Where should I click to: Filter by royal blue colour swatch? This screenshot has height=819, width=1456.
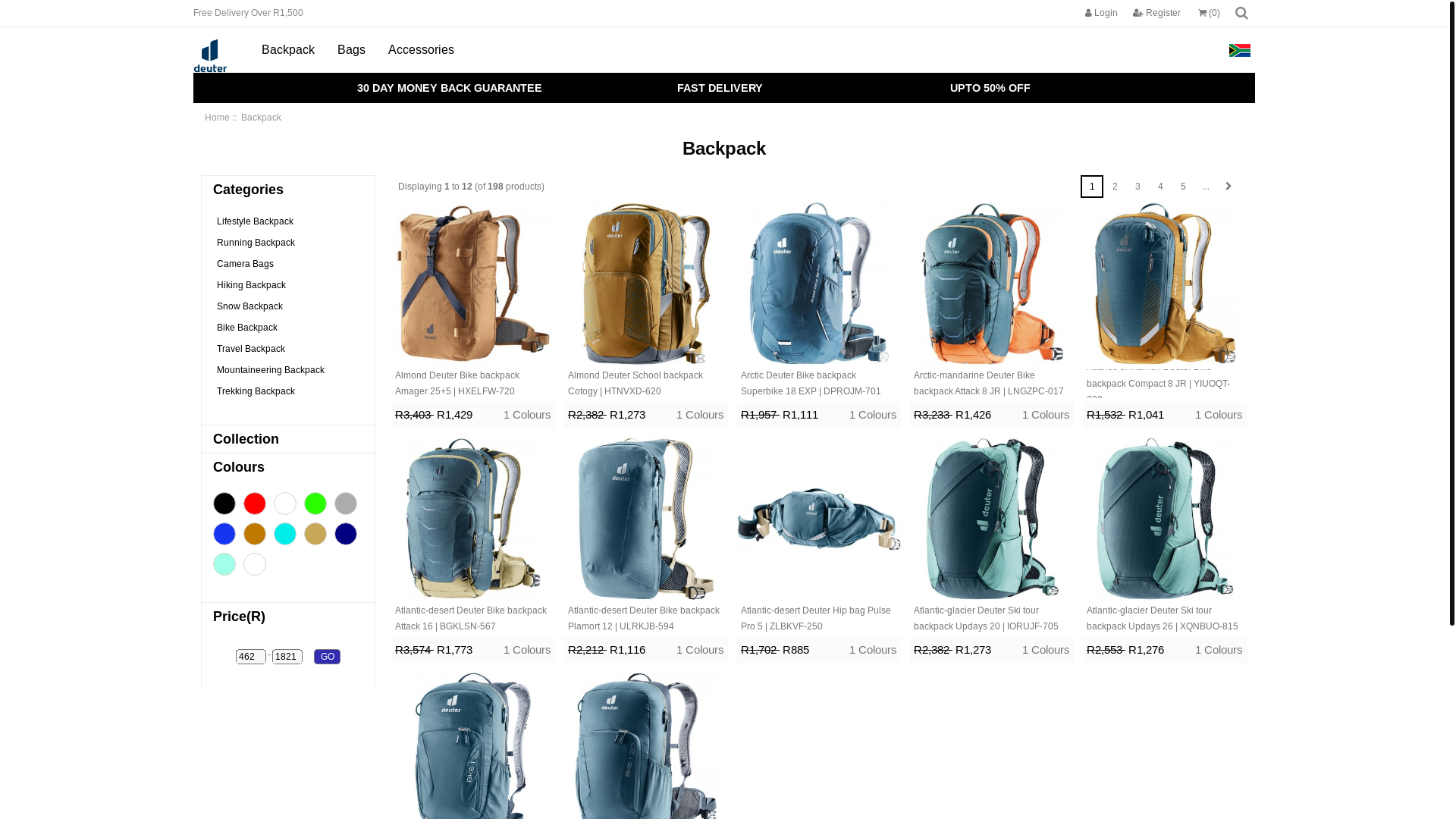(x=224, y=534)
